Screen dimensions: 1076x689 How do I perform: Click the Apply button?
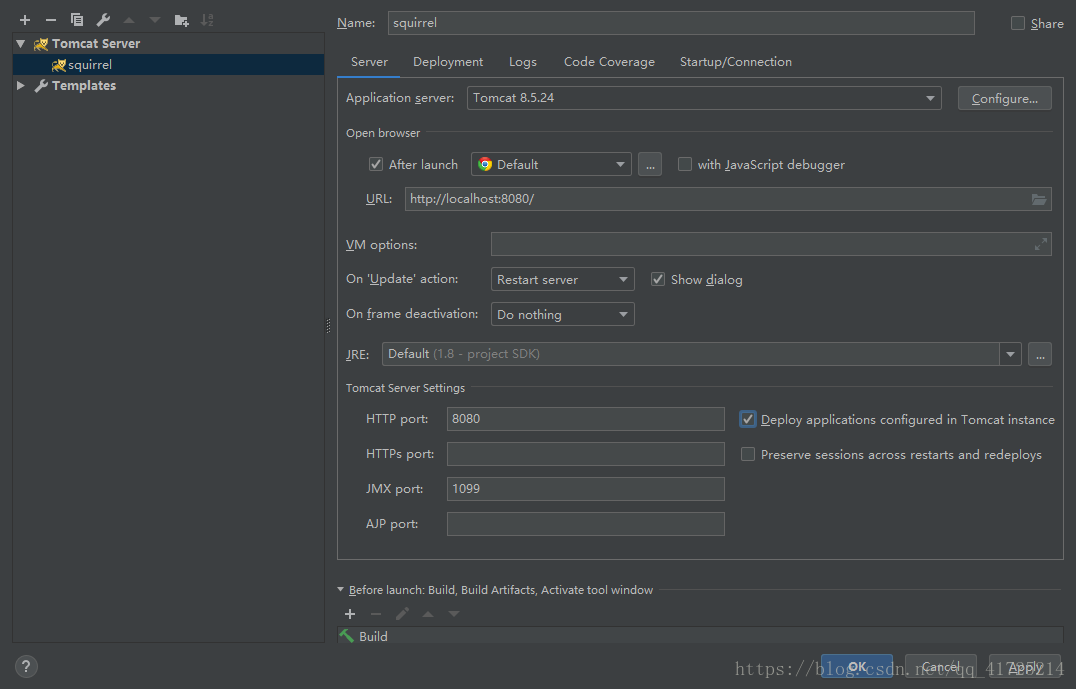1025,666
